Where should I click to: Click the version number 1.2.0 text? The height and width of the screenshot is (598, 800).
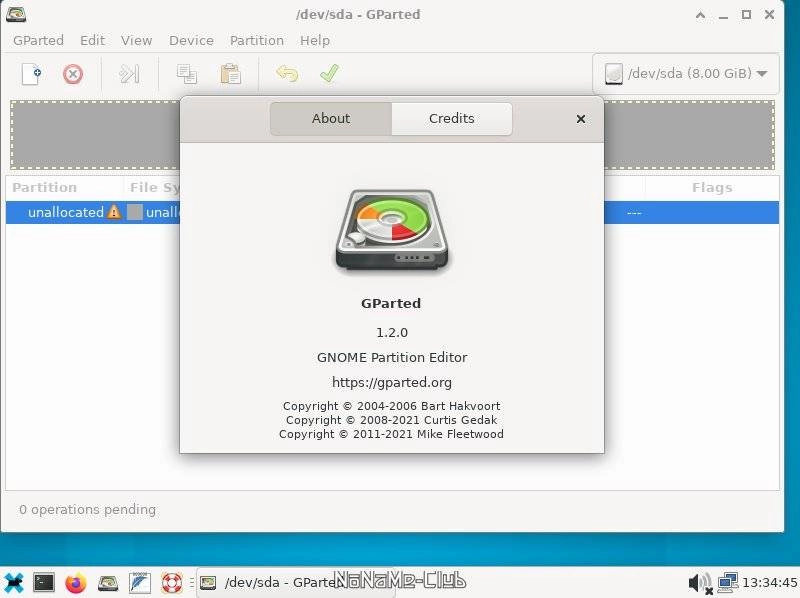click(x=392, y=333)
